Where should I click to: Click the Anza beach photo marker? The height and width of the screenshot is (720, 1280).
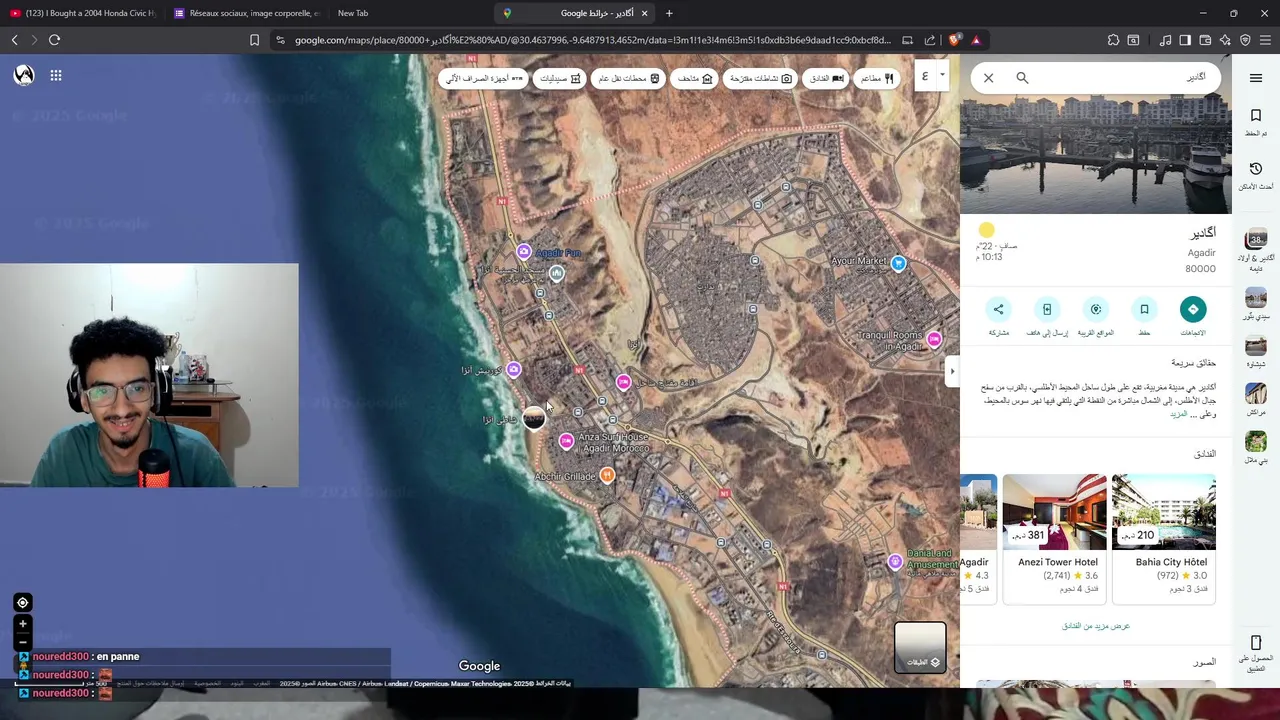point(534,418)
